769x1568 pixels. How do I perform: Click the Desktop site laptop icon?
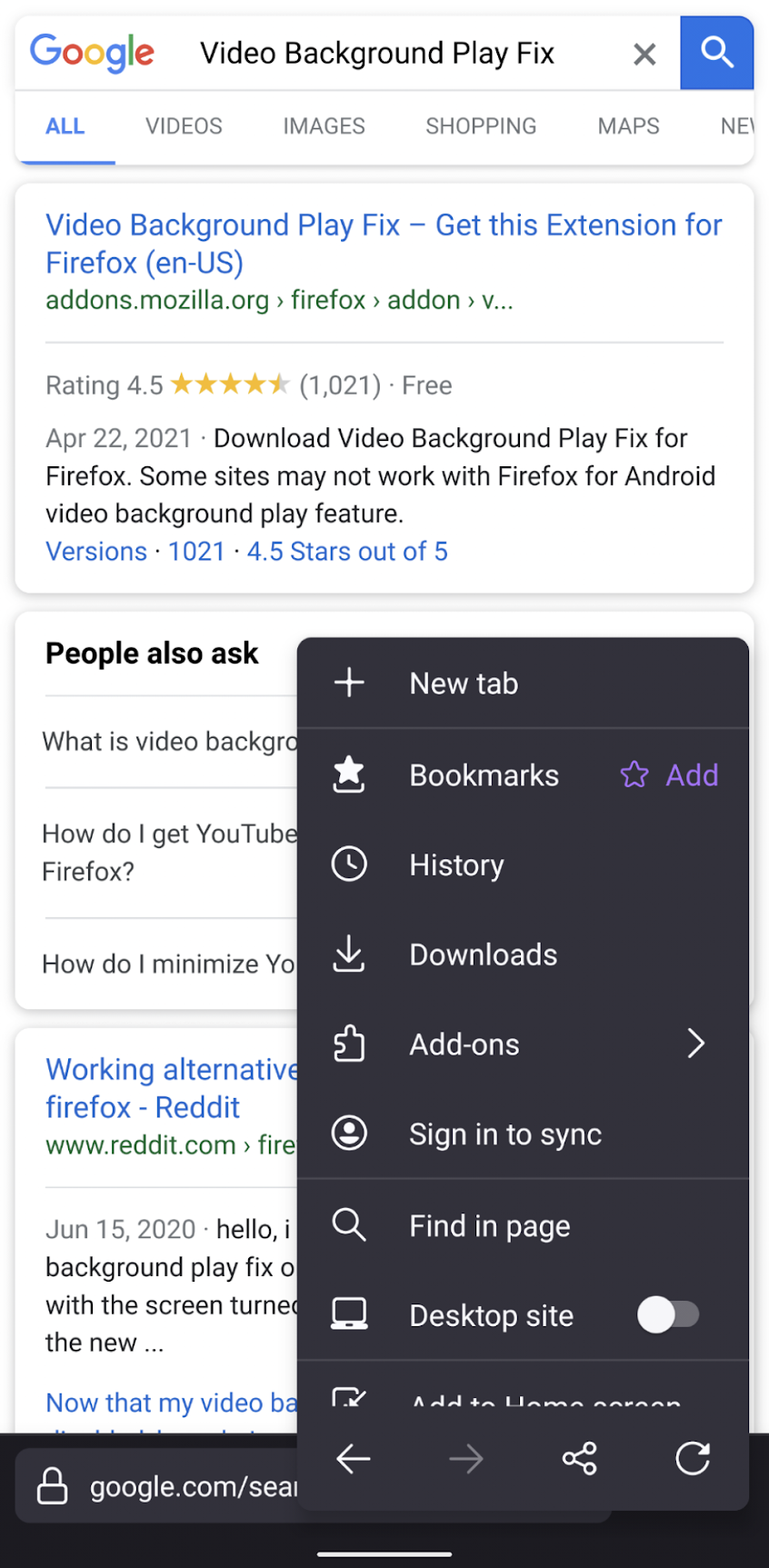pyautogui.click(x=349, y=1314)
